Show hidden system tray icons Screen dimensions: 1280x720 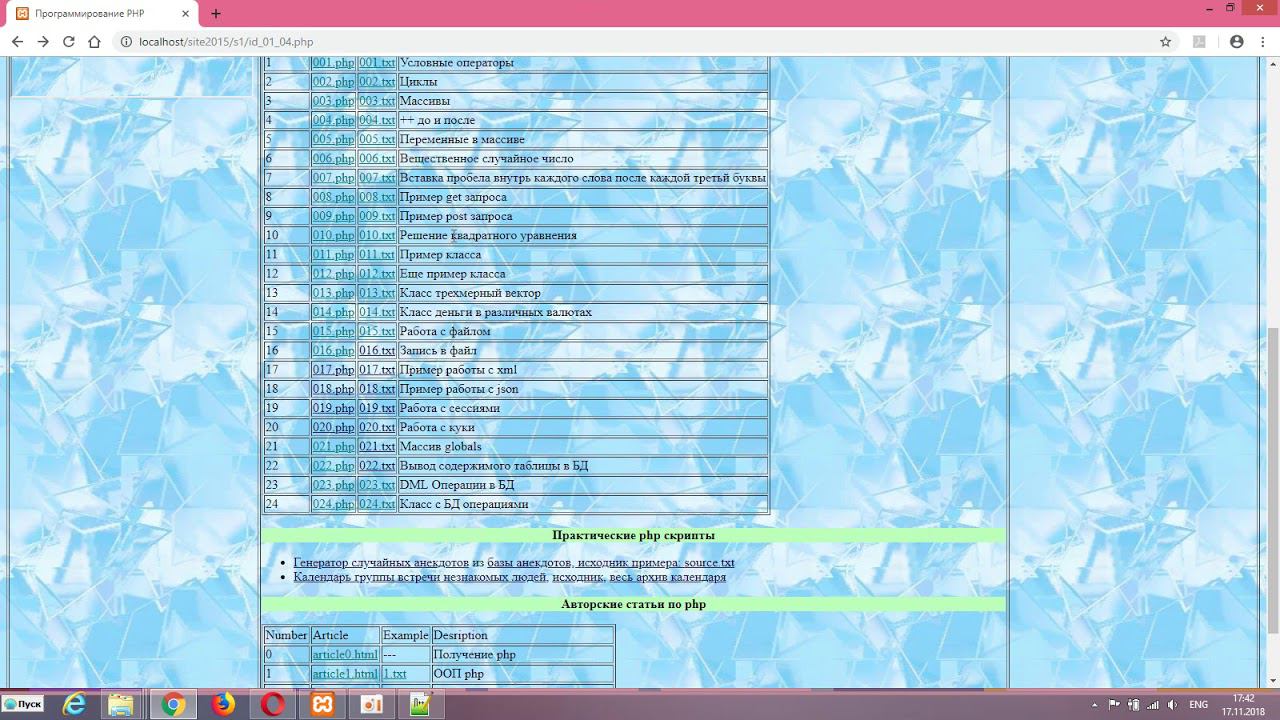1096,705
